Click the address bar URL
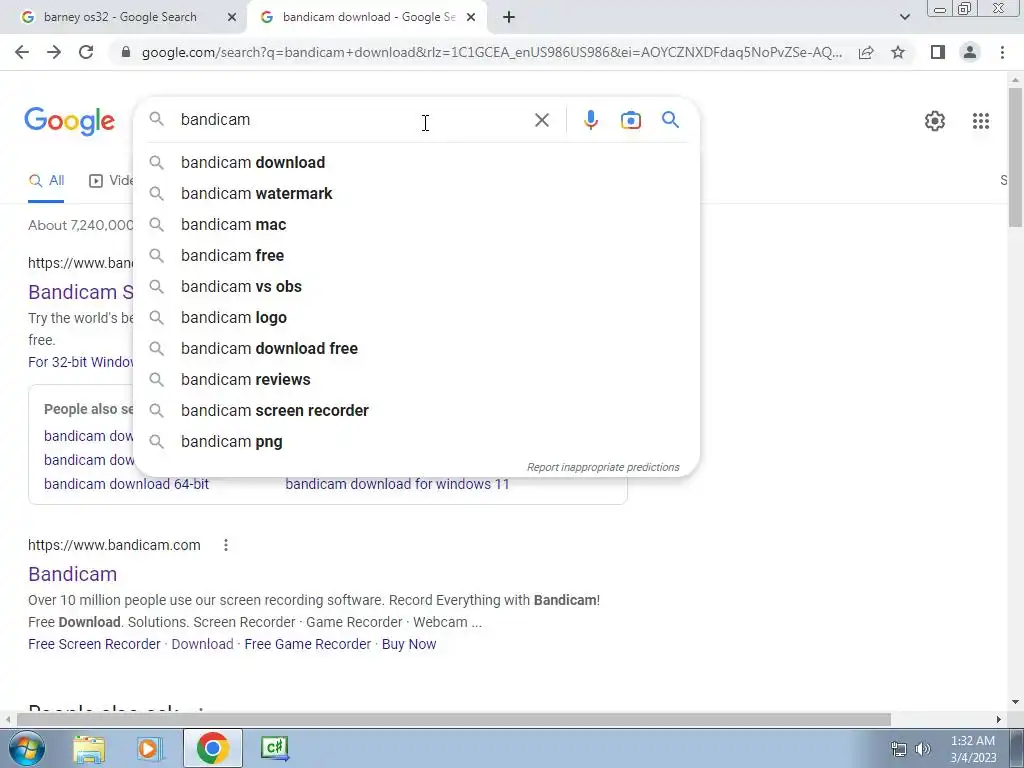This screenshot has height=768, width=1024. [x=491, y=52]
